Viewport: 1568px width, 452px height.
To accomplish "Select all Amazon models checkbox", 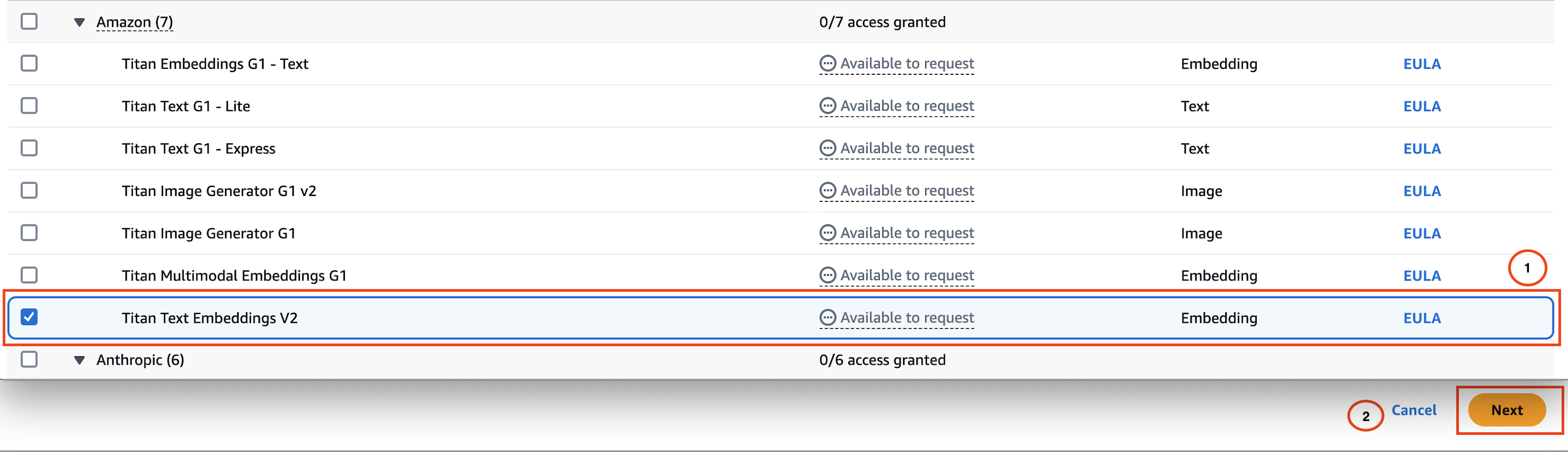I will (29, 21).
